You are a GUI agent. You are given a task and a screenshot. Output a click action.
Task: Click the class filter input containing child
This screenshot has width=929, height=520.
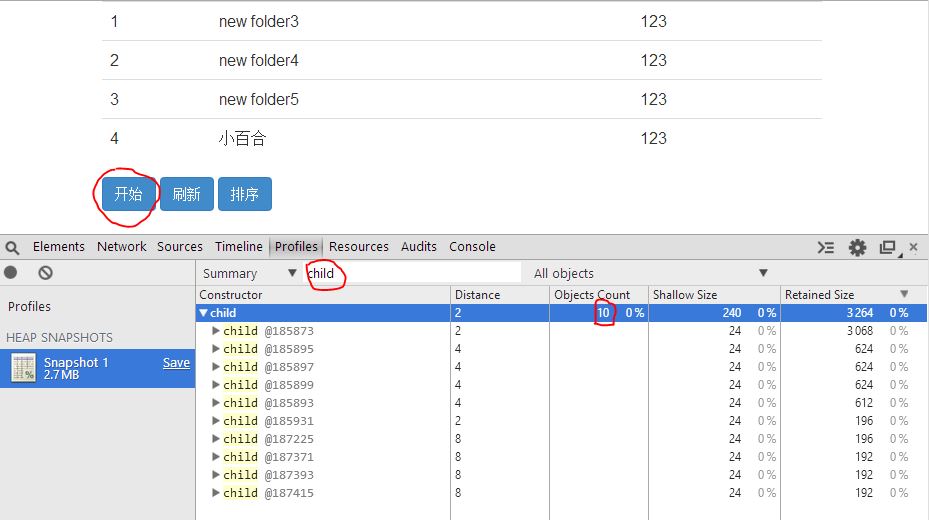(412, 273)
